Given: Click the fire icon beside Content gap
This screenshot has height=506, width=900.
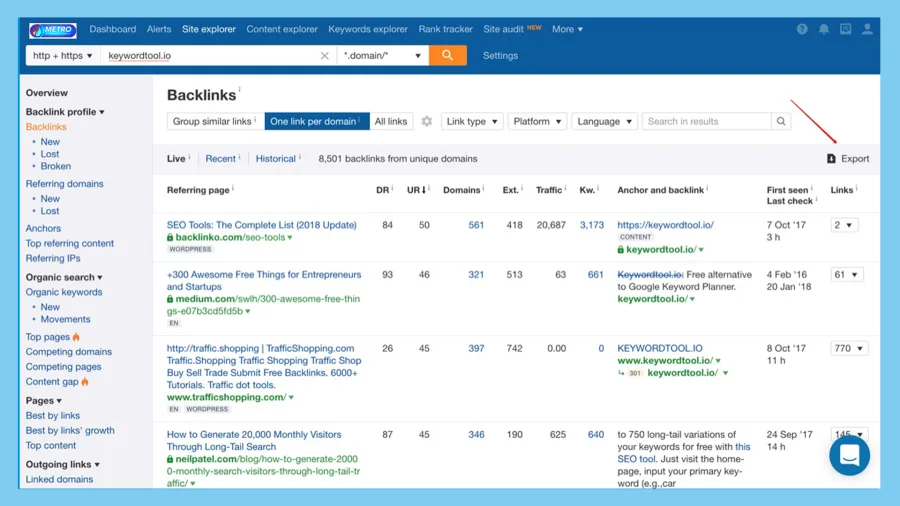Looking at the screenshot, I should tap(85, 382).
